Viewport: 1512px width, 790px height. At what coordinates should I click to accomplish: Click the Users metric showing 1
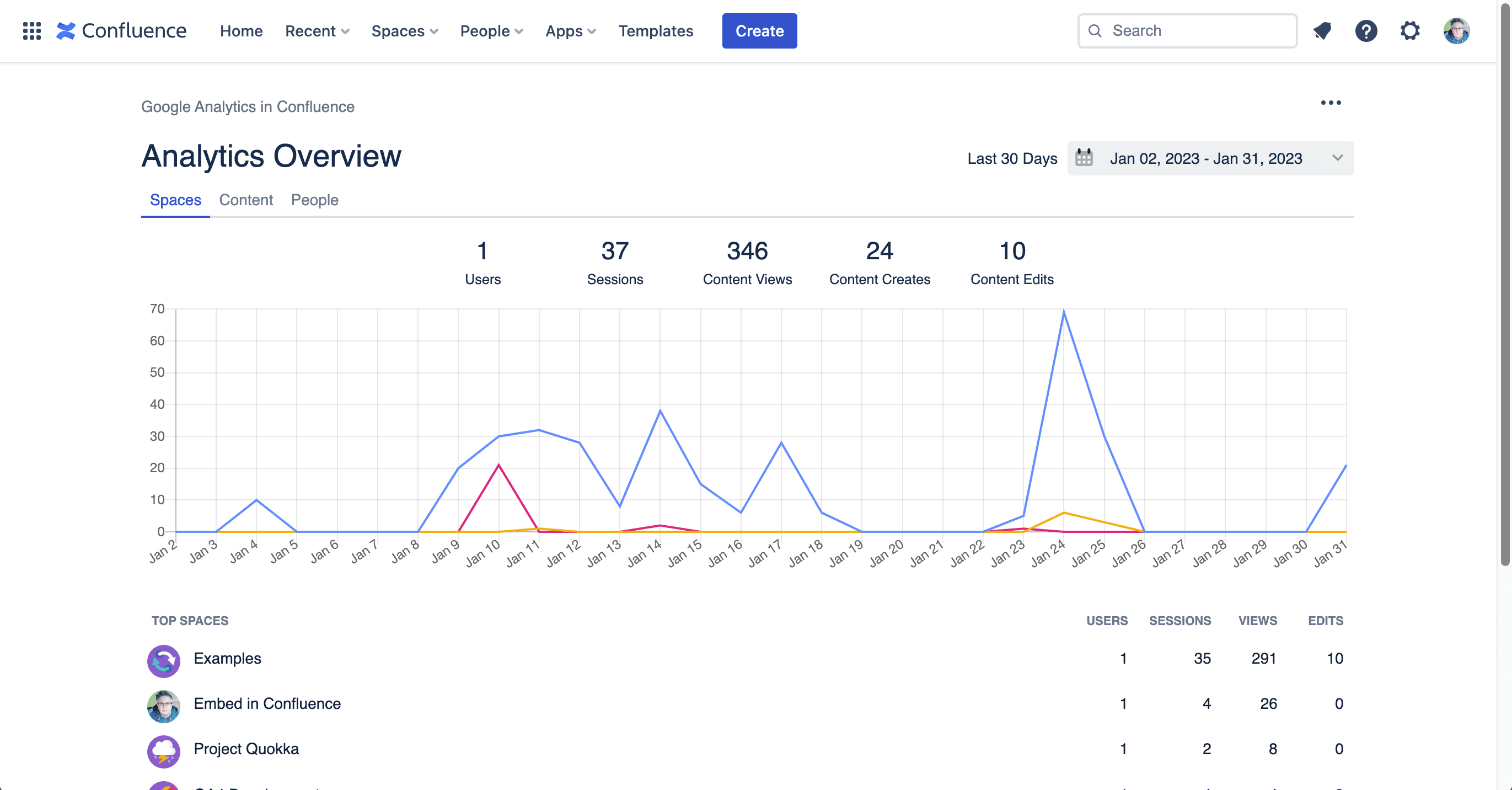point(482,263)
